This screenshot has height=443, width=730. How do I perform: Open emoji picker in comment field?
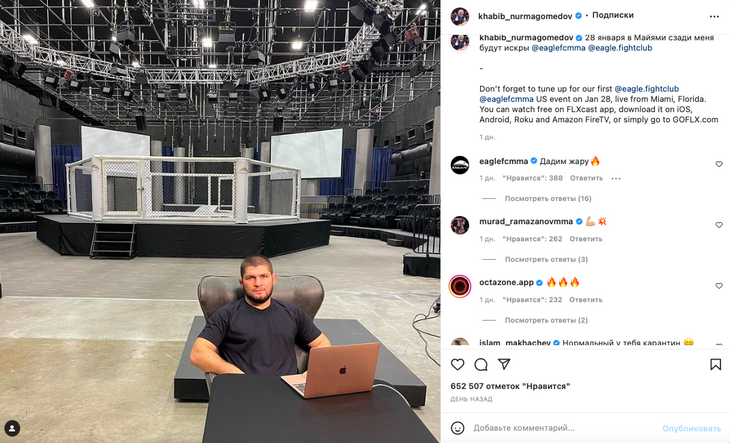pos(458,428)
